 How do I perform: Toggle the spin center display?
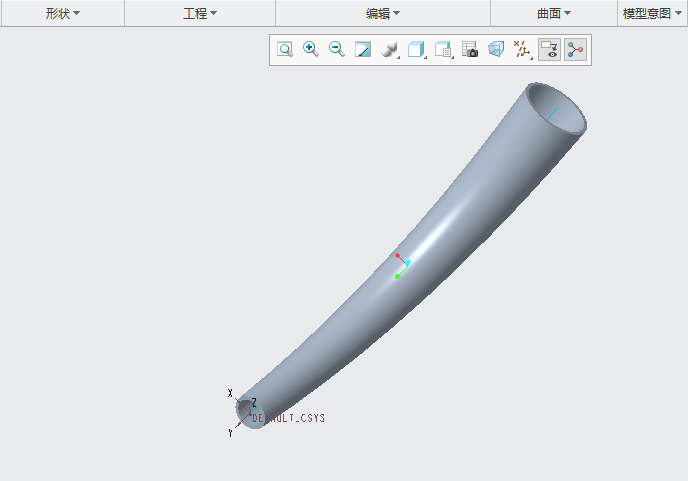pyautogui.click(x=575, y=49)
